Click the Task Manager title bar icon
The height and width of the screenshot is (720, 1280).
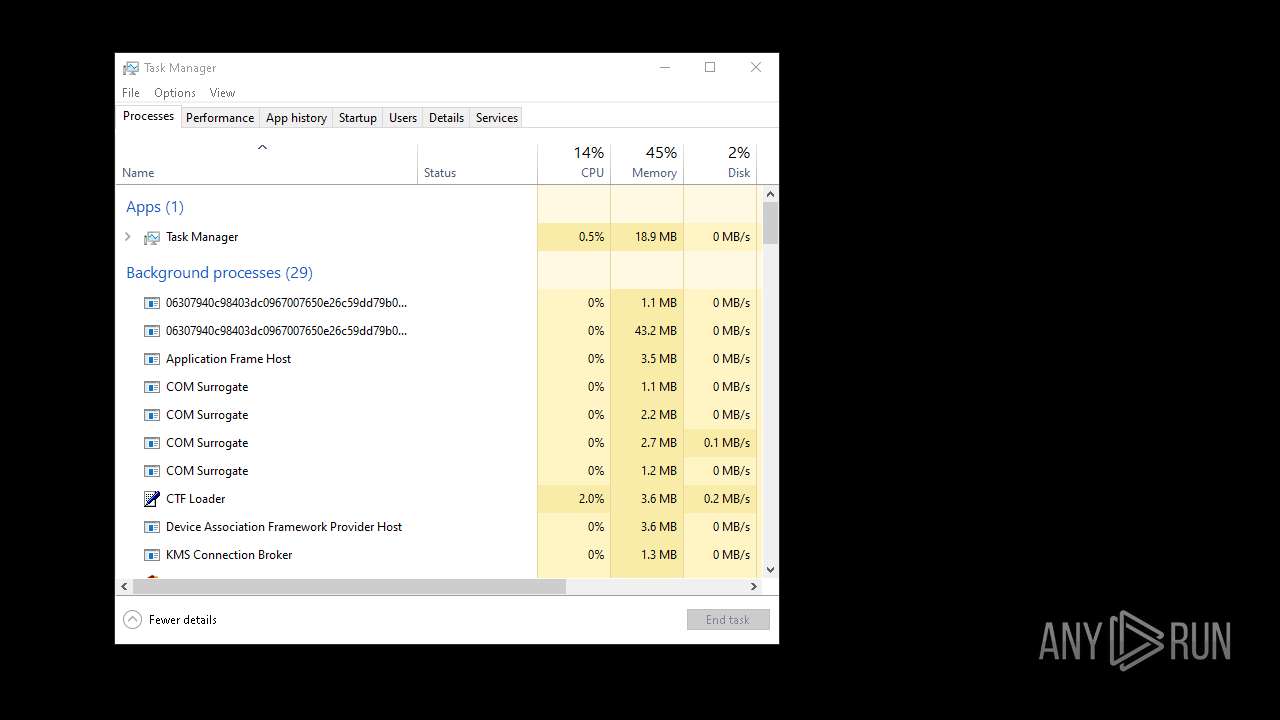(x=131, y=68)
